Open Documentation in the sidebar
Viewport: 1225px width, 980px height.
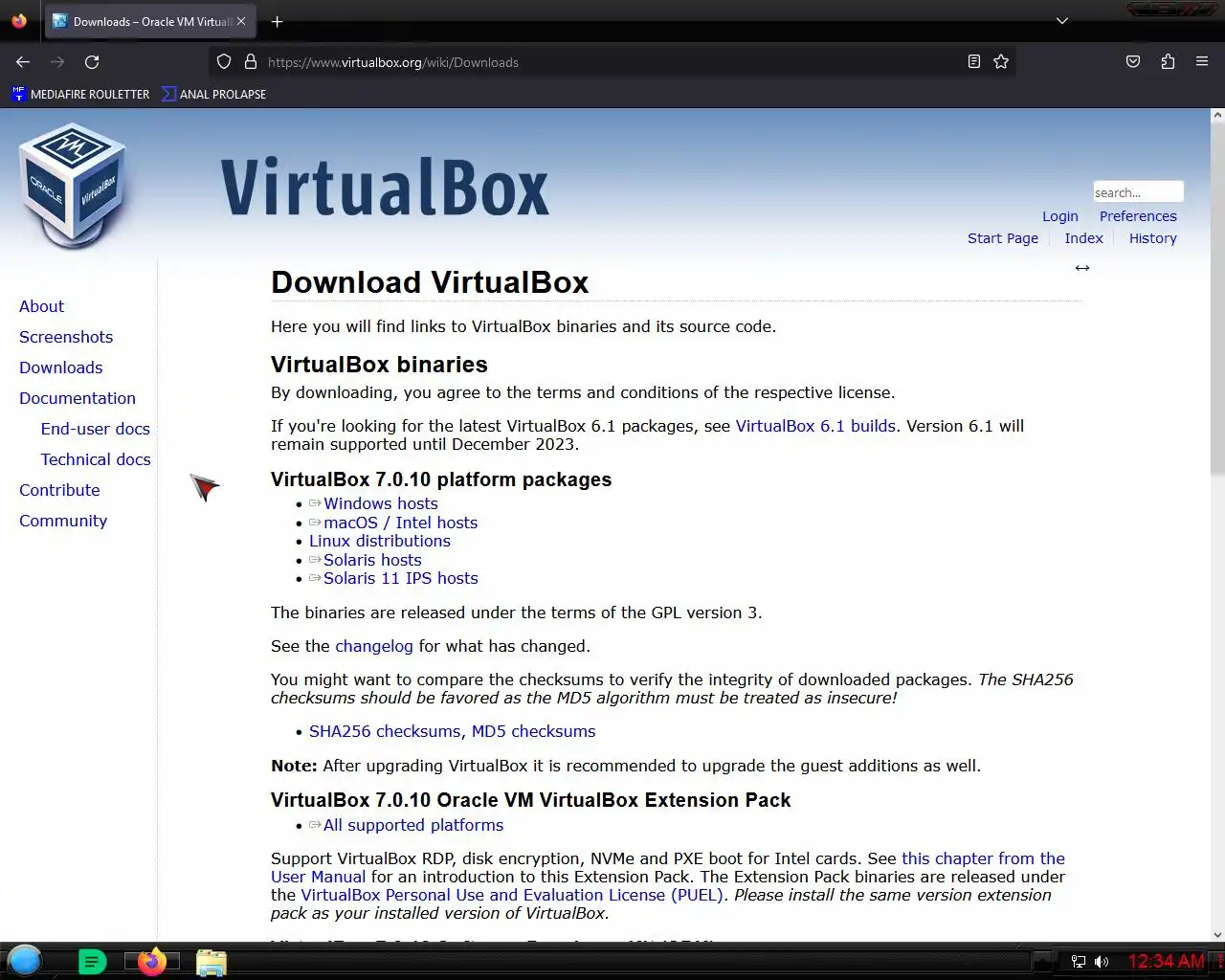78,398
